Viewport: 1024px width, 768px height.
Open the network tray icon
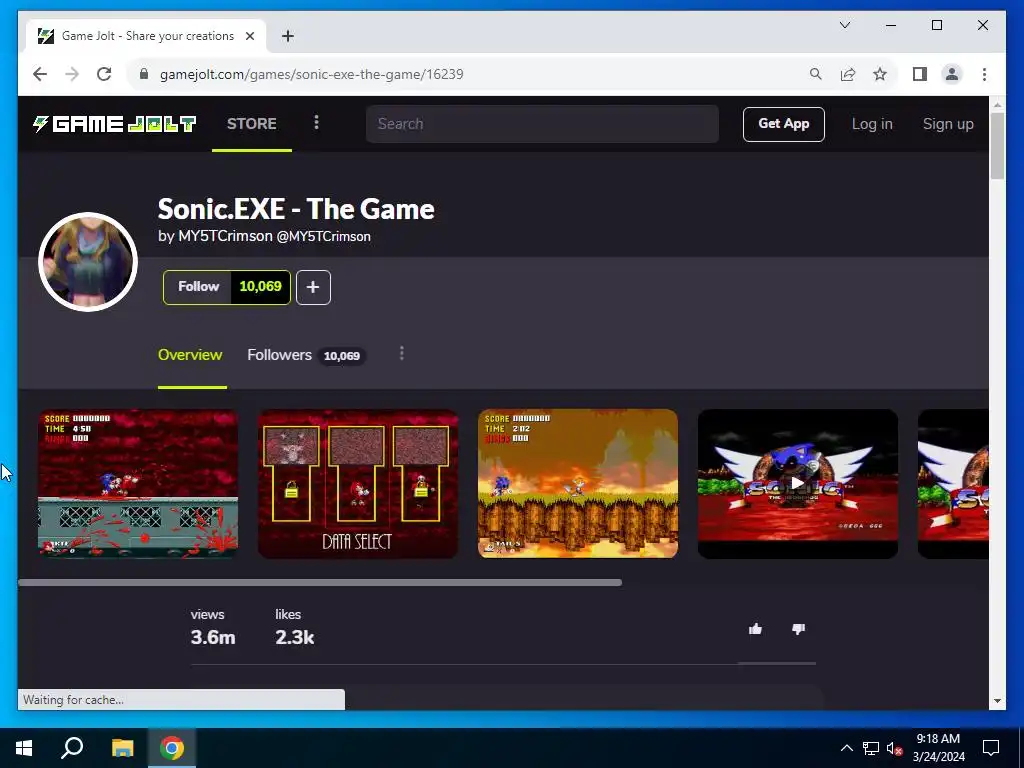click(871, 748)
